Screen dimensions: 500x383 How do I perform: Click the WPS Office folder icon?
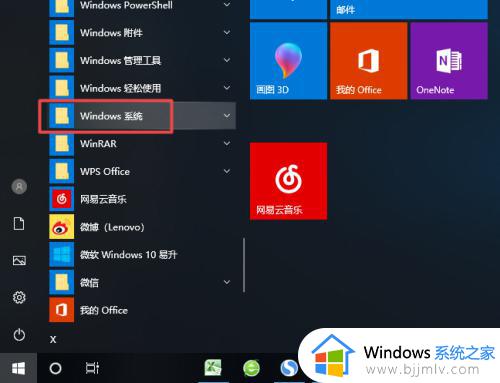[x=62, y=171]
